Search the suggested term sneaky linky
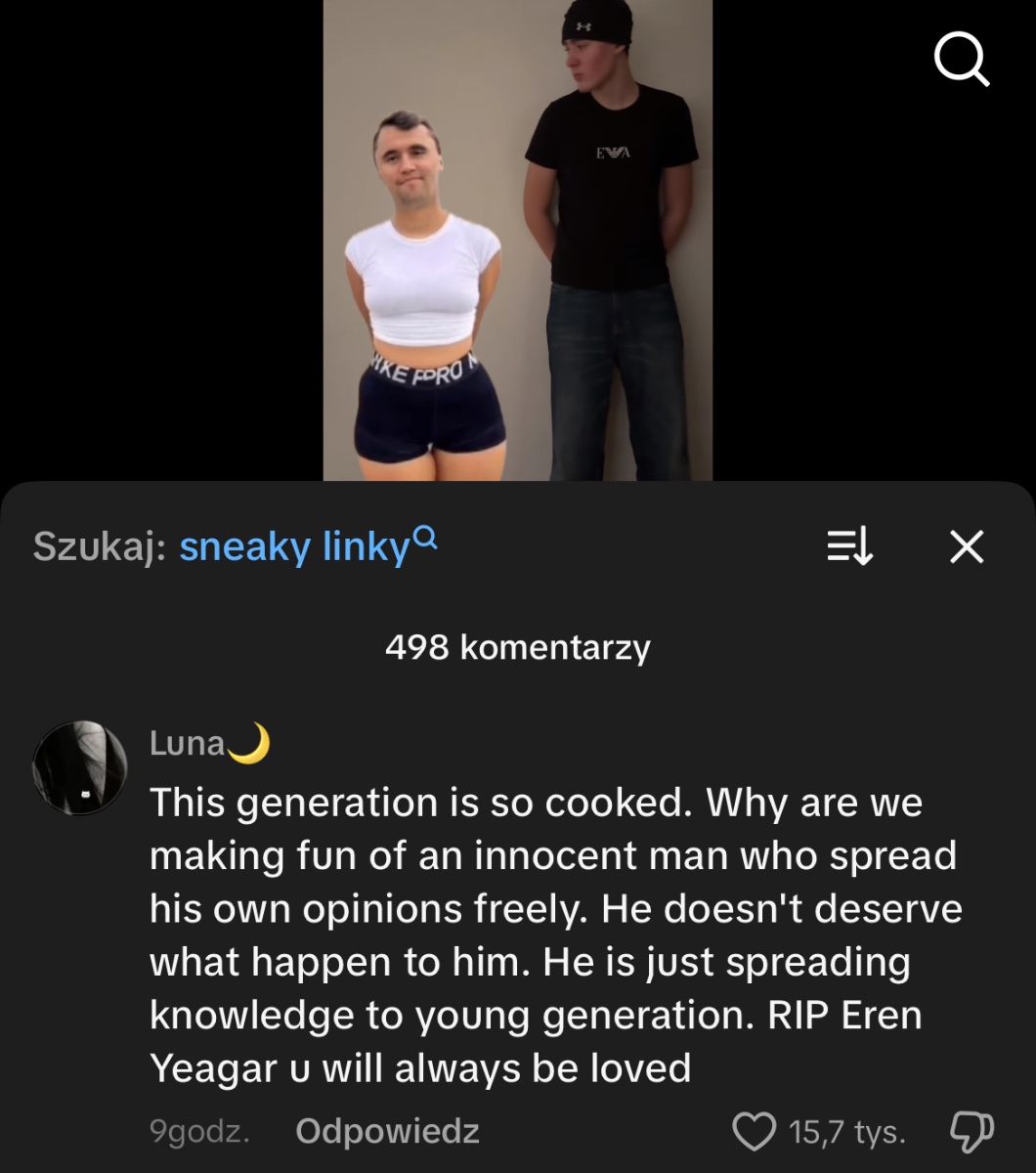Screen dimensions: 1036x1173 pos(294,546)
